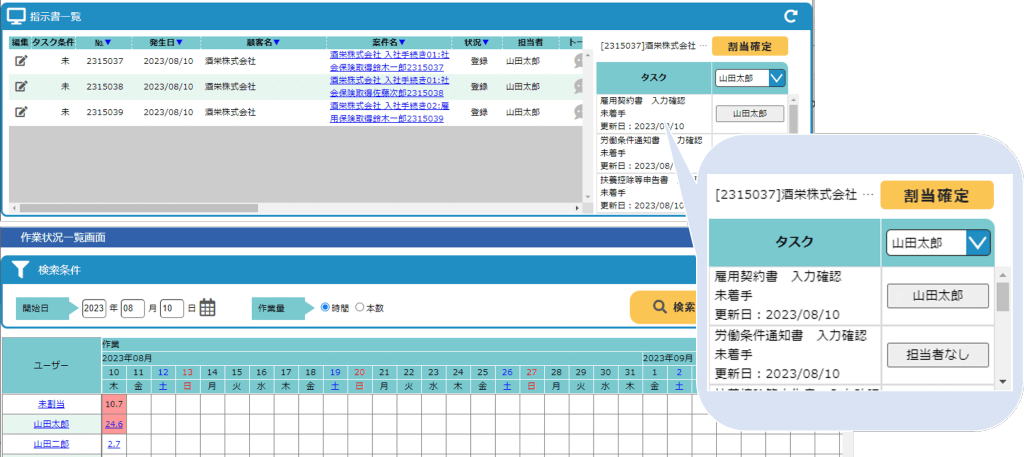Open the 顧客名 column filter arrow

click(276, 43)
